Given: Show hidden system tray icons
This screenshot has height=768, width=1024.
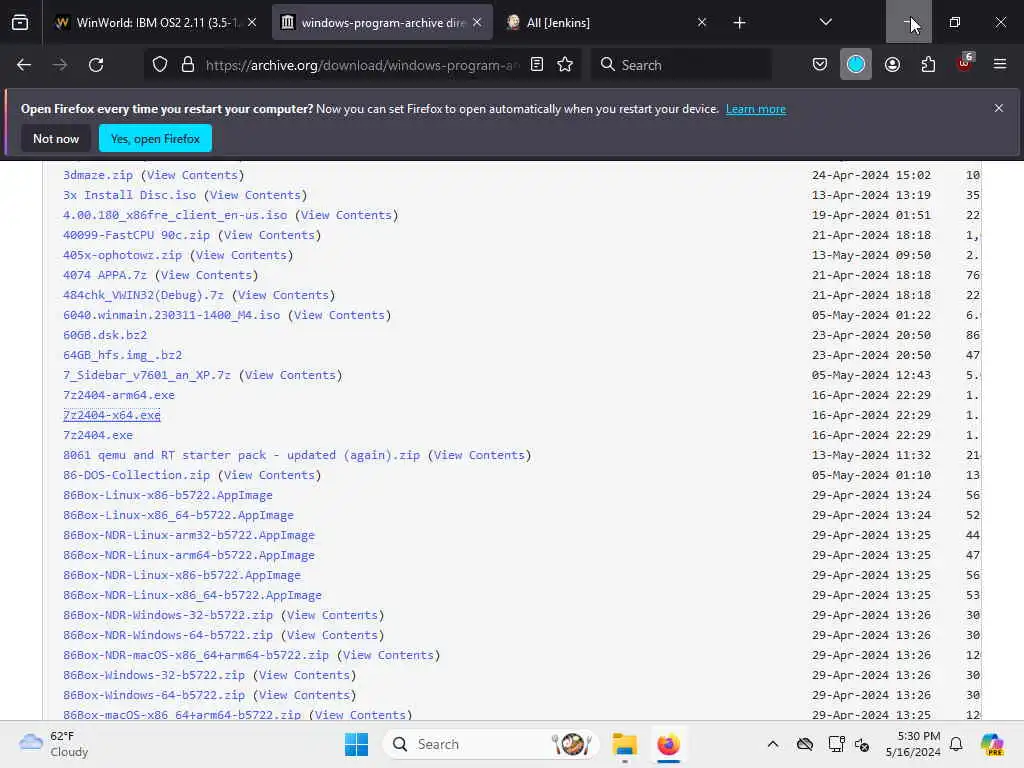Looking at the screenshot, I should click(773, 744).
